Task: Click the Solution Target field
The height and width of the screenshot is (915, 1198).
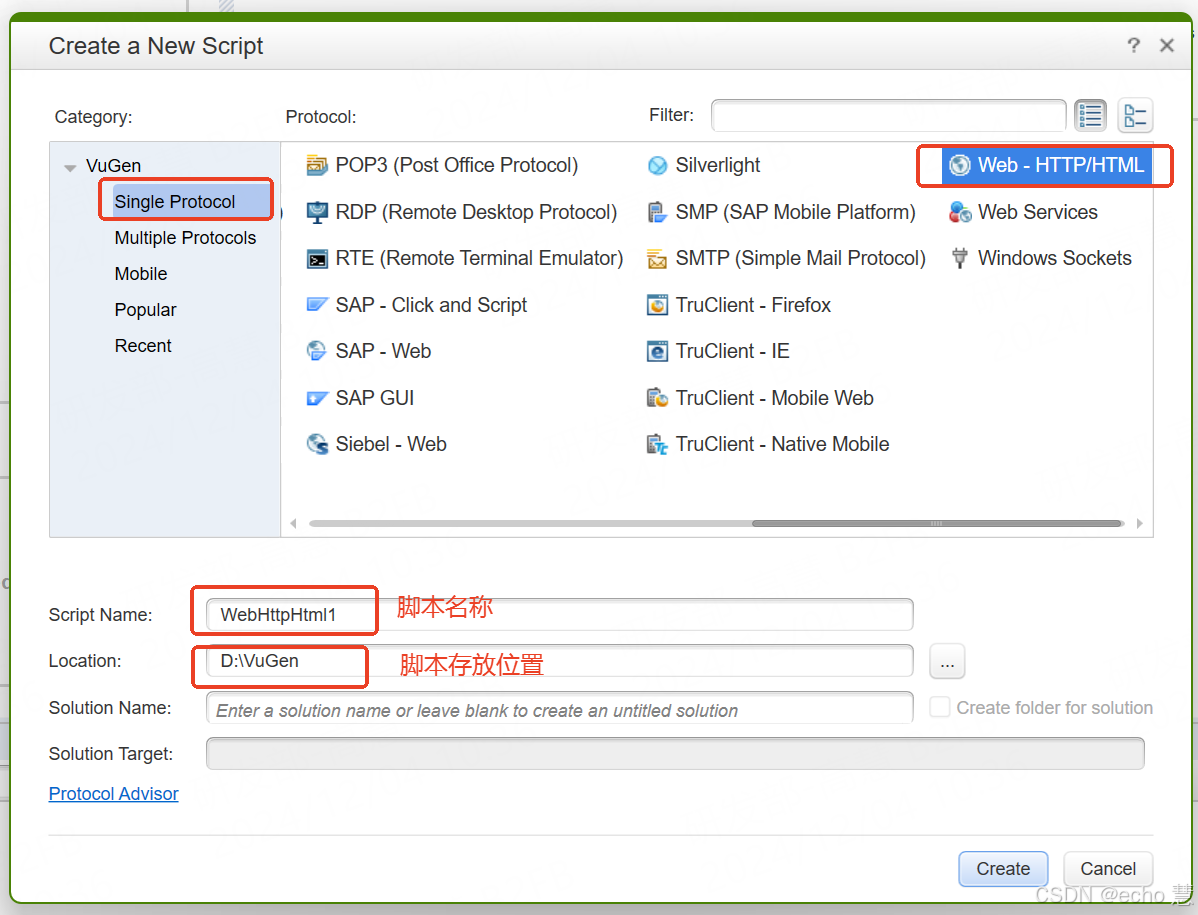Action: [675, 754]
